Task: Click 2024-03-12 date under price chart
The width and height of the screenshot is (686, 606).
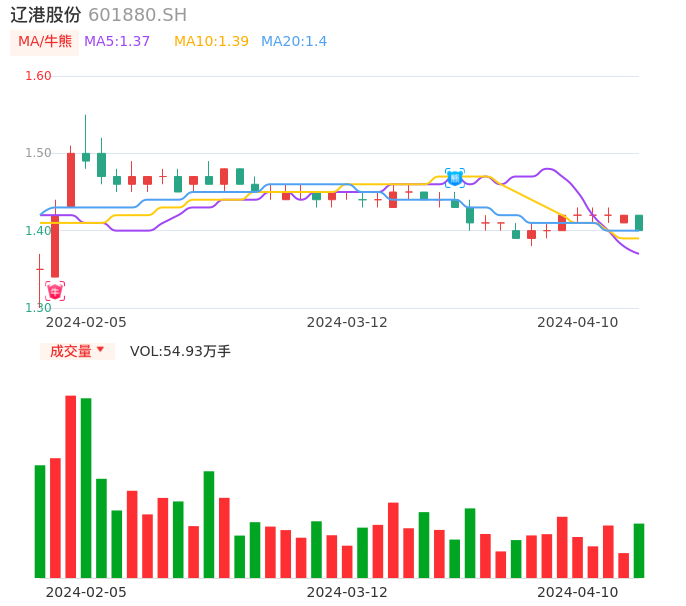Action: pos(347,322)
